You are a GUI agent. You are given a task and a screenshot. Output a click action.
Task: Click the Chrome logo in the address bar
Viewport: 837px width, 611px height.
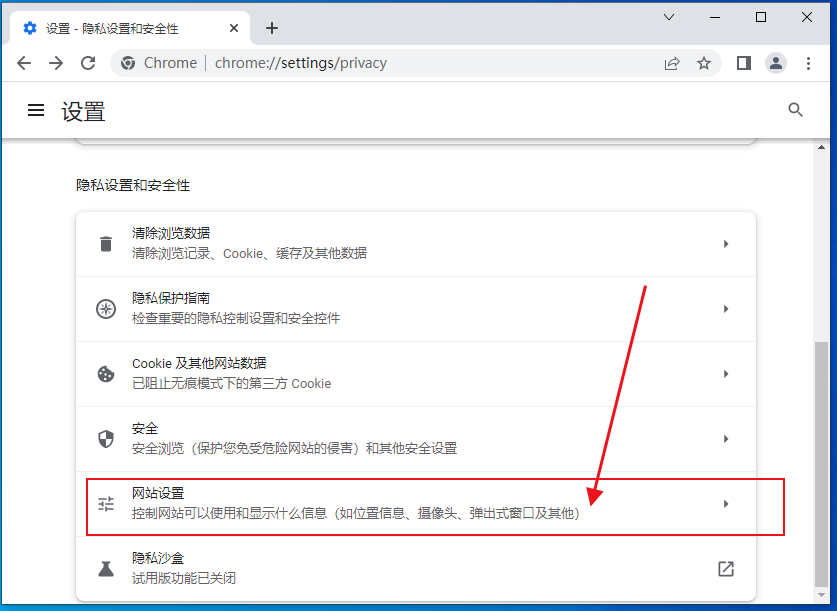coord(128,63)
